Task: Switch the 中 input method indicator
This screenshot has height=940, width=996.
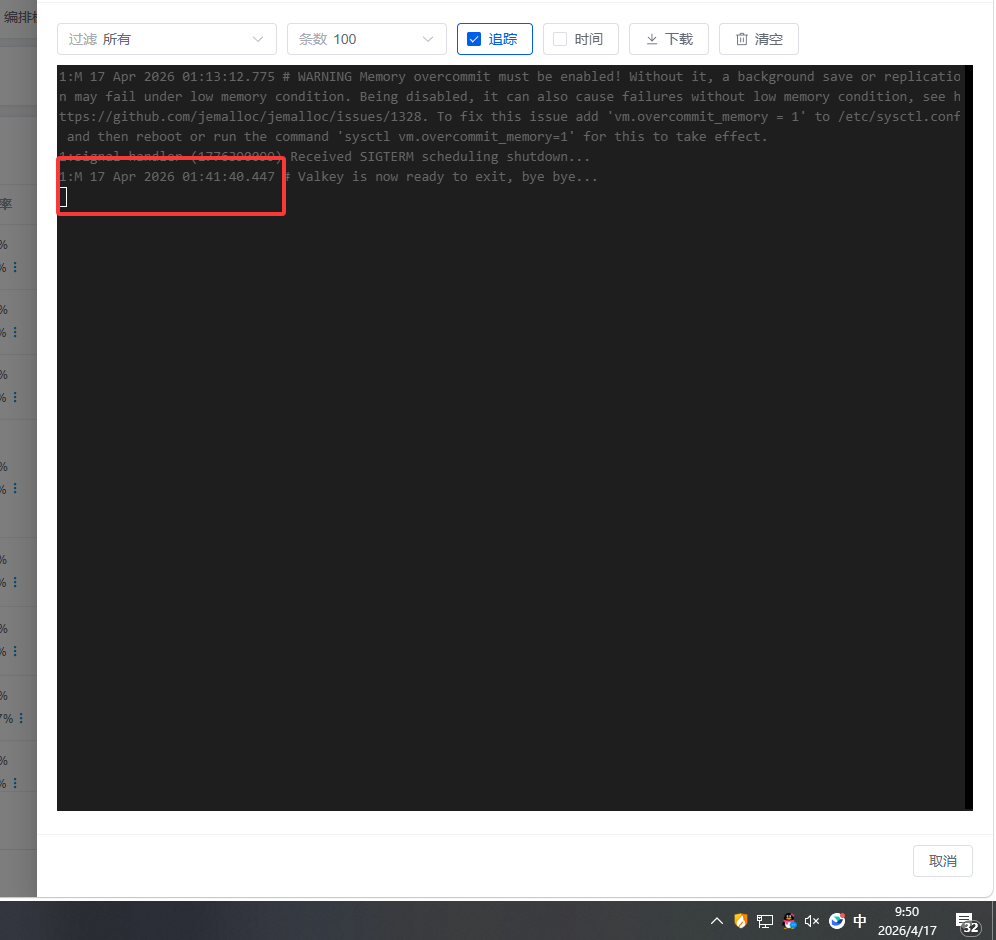Action: tap(860, 921)
